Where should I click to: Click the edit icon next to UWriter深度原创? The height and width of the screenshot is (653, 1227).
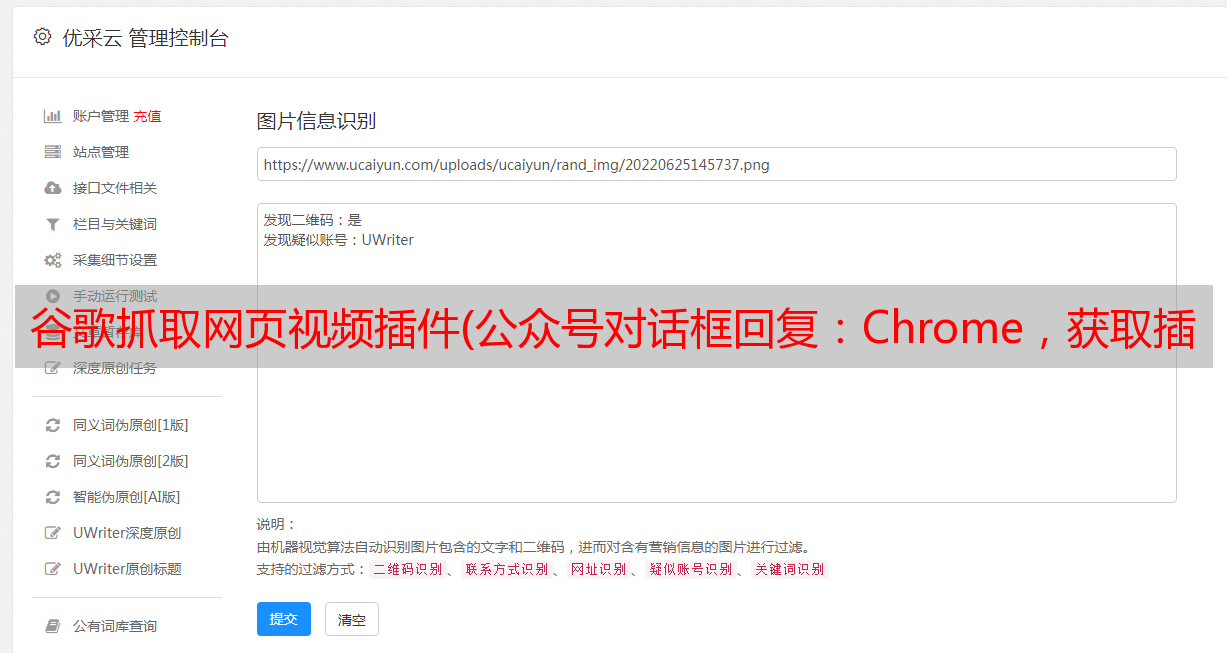click(x=53, y=533)
